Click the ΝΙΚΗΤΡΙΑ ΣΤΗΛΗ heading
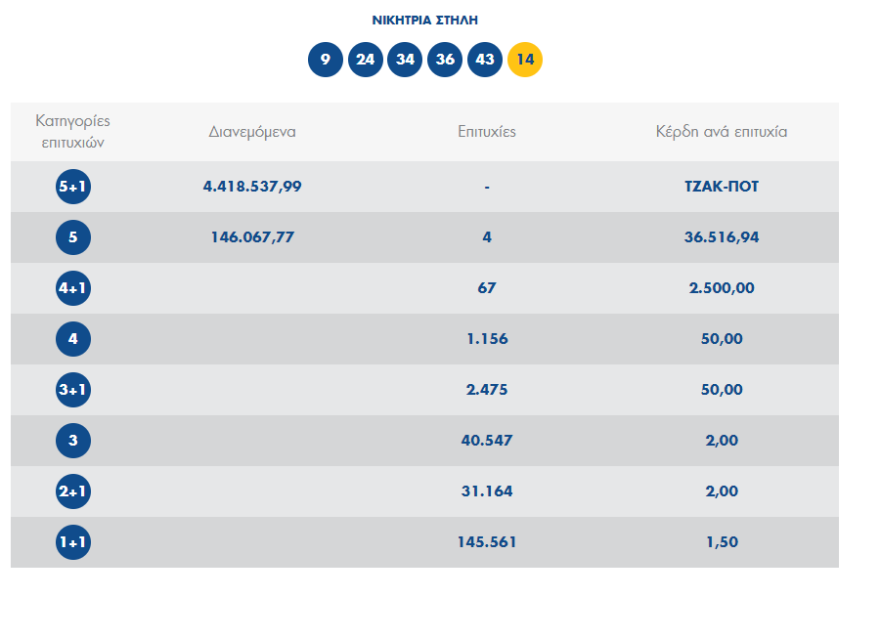Screen dimensions: 880x640 click(425, 20)
